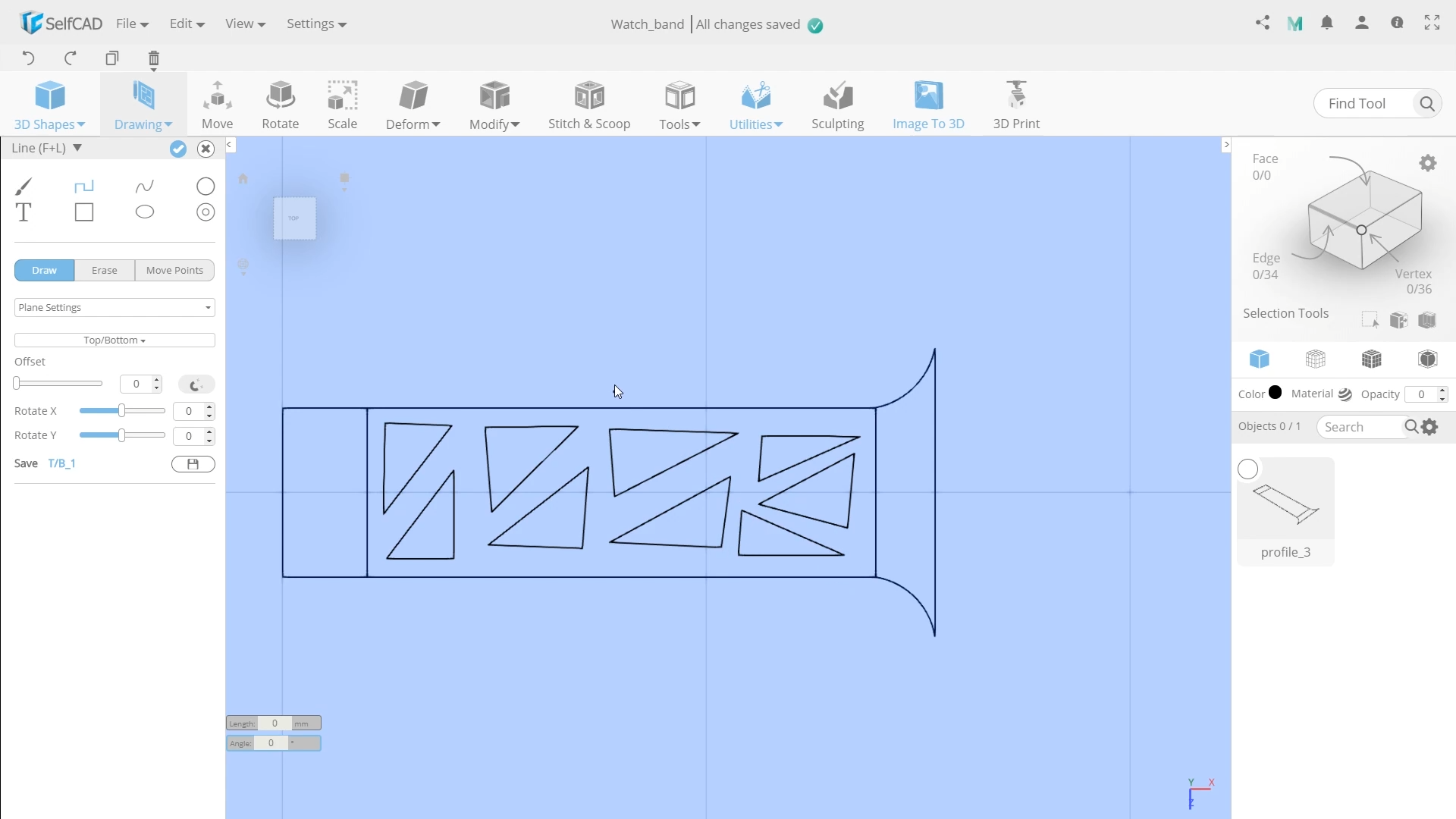The image size is (1456, 819).
Task: Open the help info icon
Action: click(1397, 23)
